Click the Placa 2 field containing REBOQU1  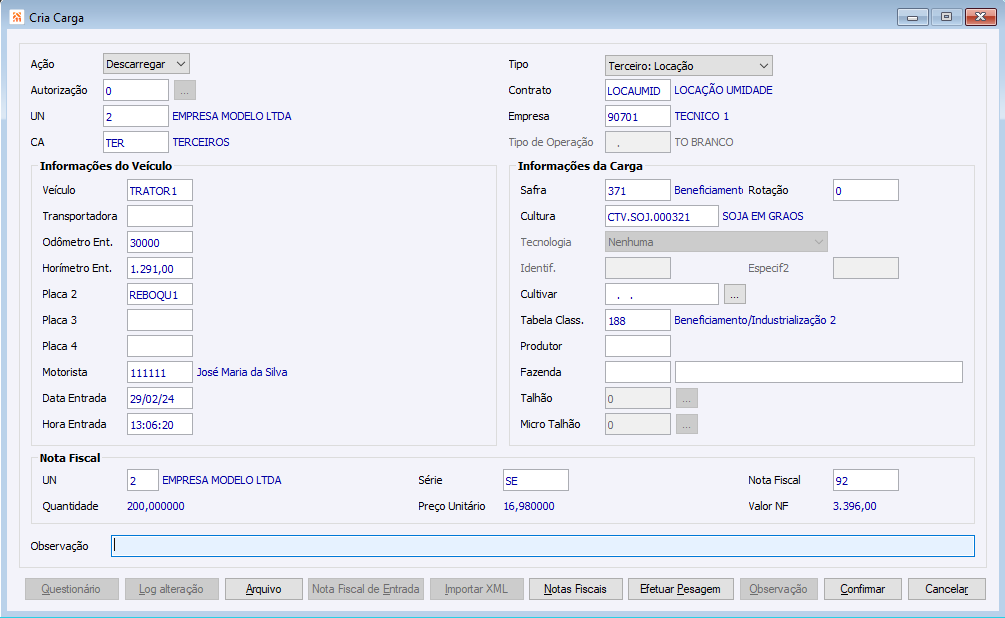coord(160,294)
